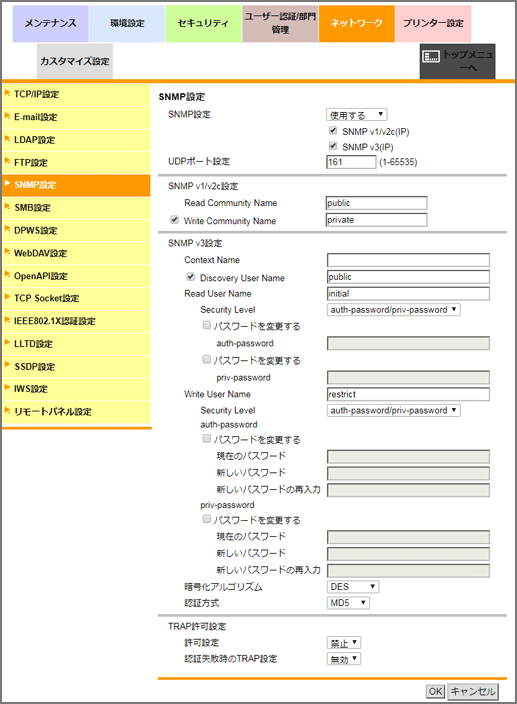Select SNMP設定 sidebar item
Screen dimensions: 517x704
[76, 185]
